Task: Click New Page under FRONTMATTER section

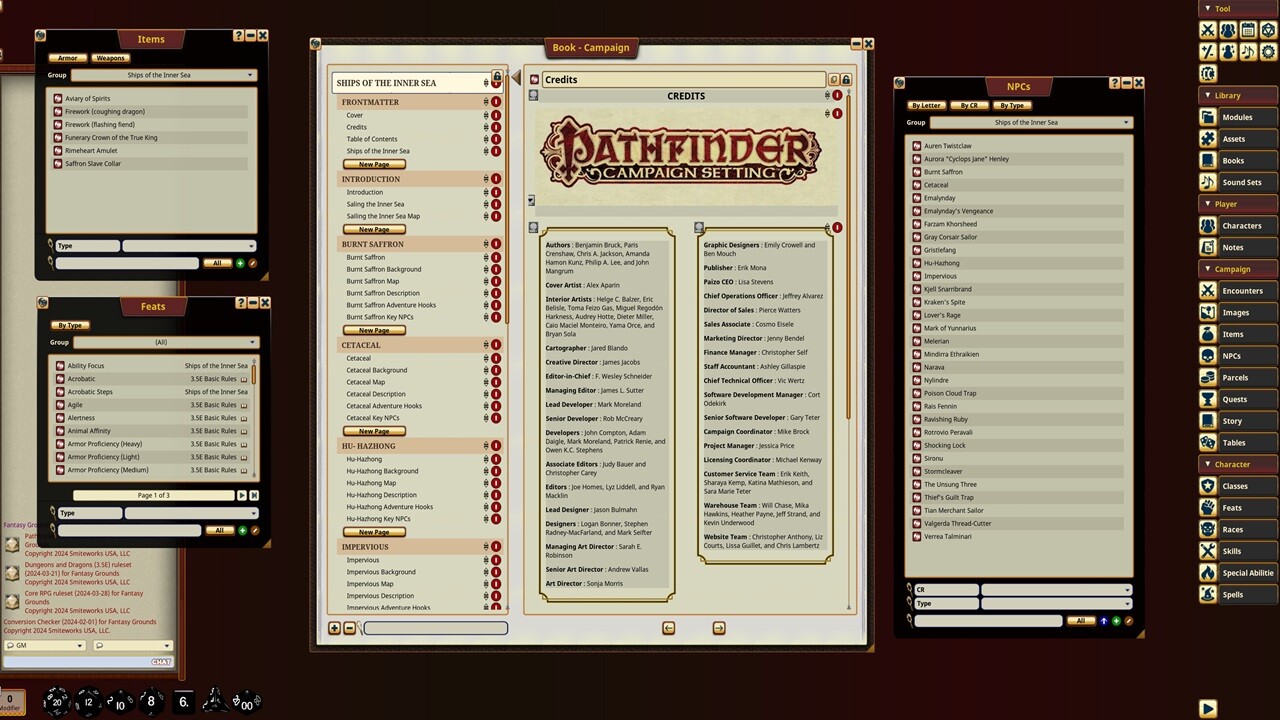Action: click(372, 163)
